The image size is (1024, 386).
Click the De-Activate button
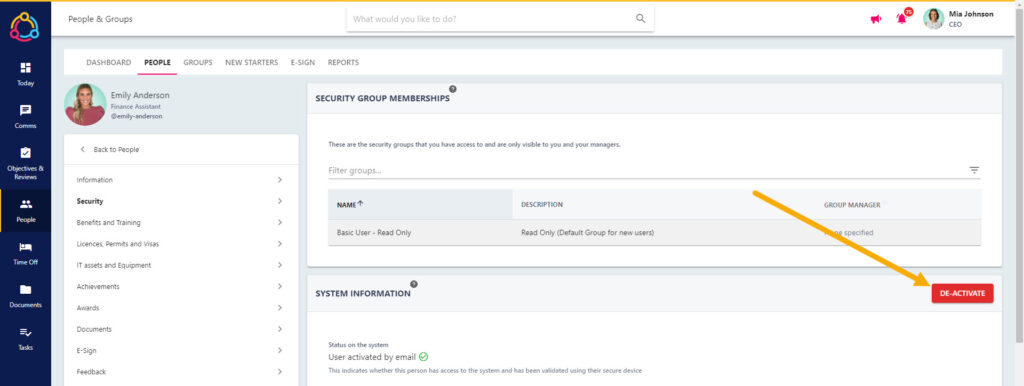[x=962, y=293]
